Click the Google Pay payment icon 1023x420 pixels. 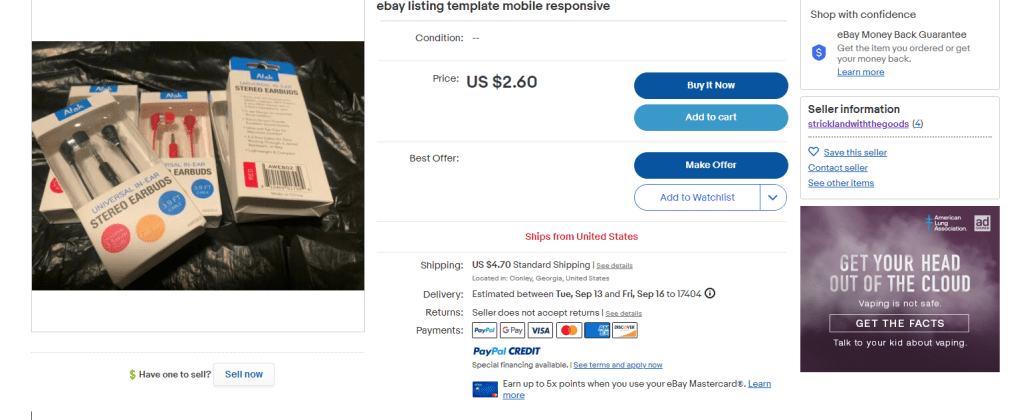512,330
